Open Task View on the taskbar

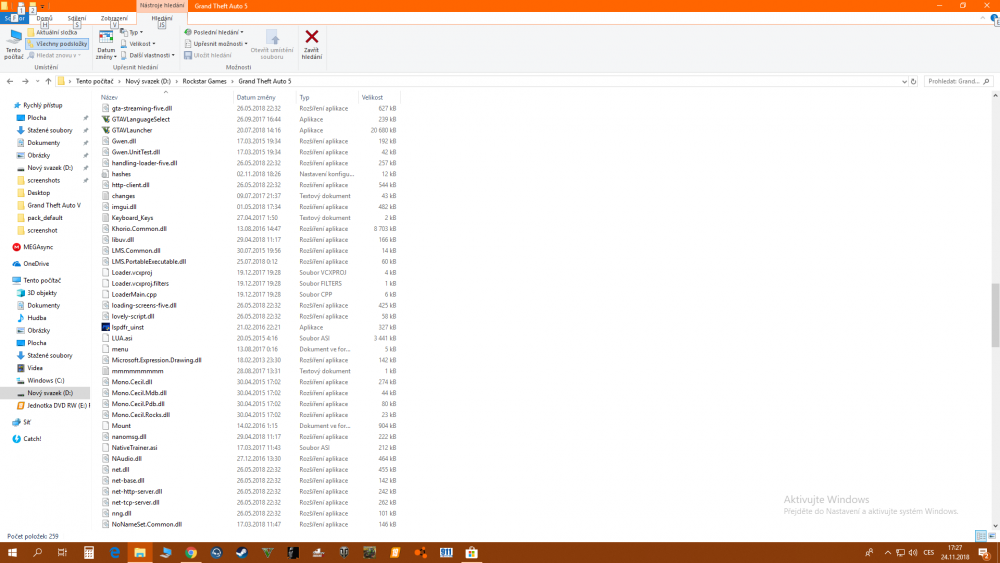pos(62,552)
